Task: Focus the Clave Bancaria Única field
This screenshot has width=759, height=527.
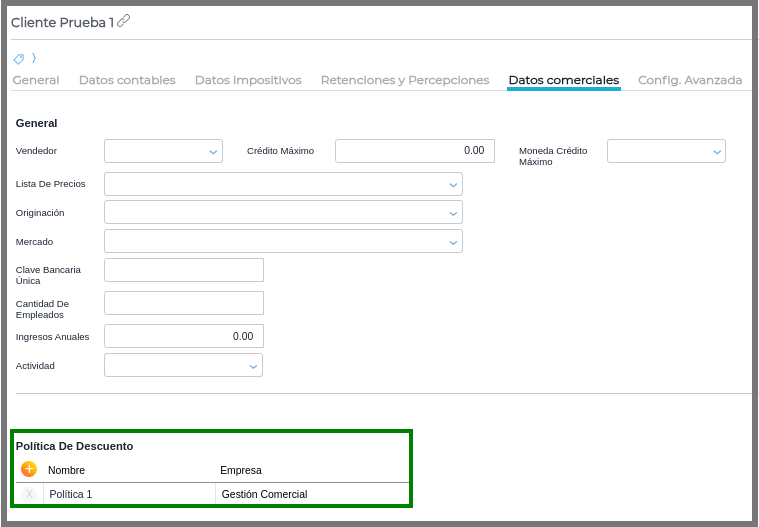Action: (184, 270)
